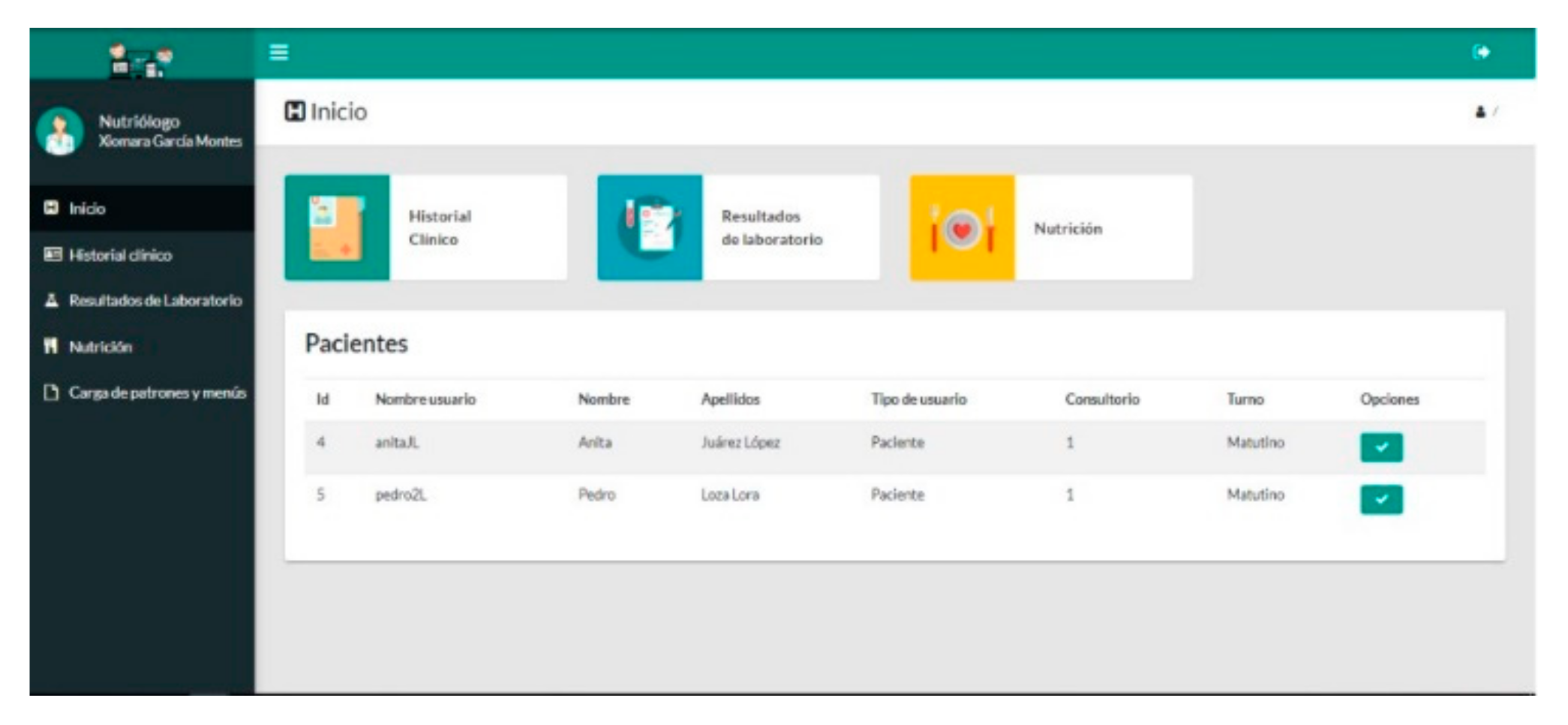
Task: Click the logout icon in top bar
Action: [1480, 52]
